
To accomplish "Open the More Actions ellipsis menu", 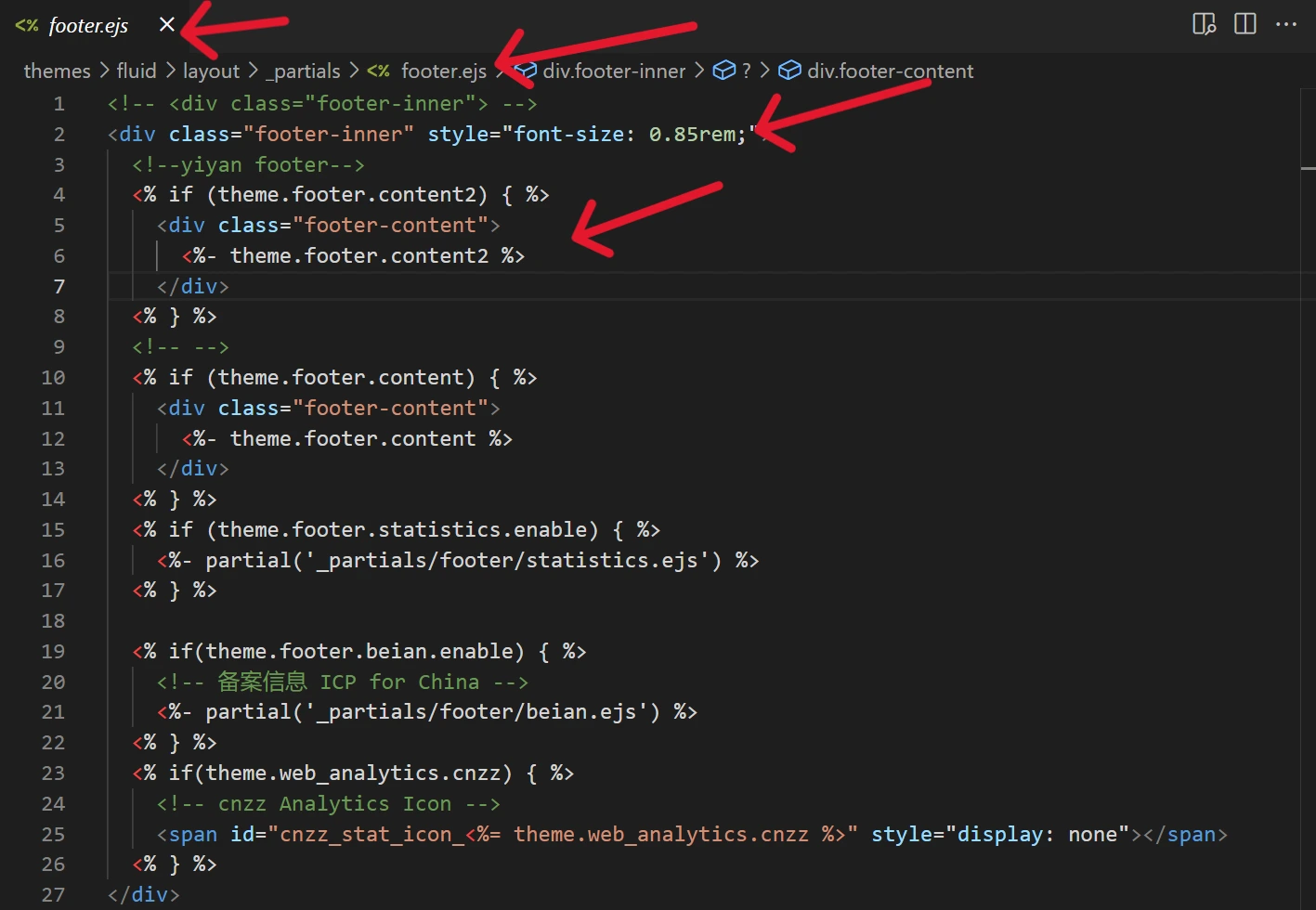I will tap(1286, 24).
